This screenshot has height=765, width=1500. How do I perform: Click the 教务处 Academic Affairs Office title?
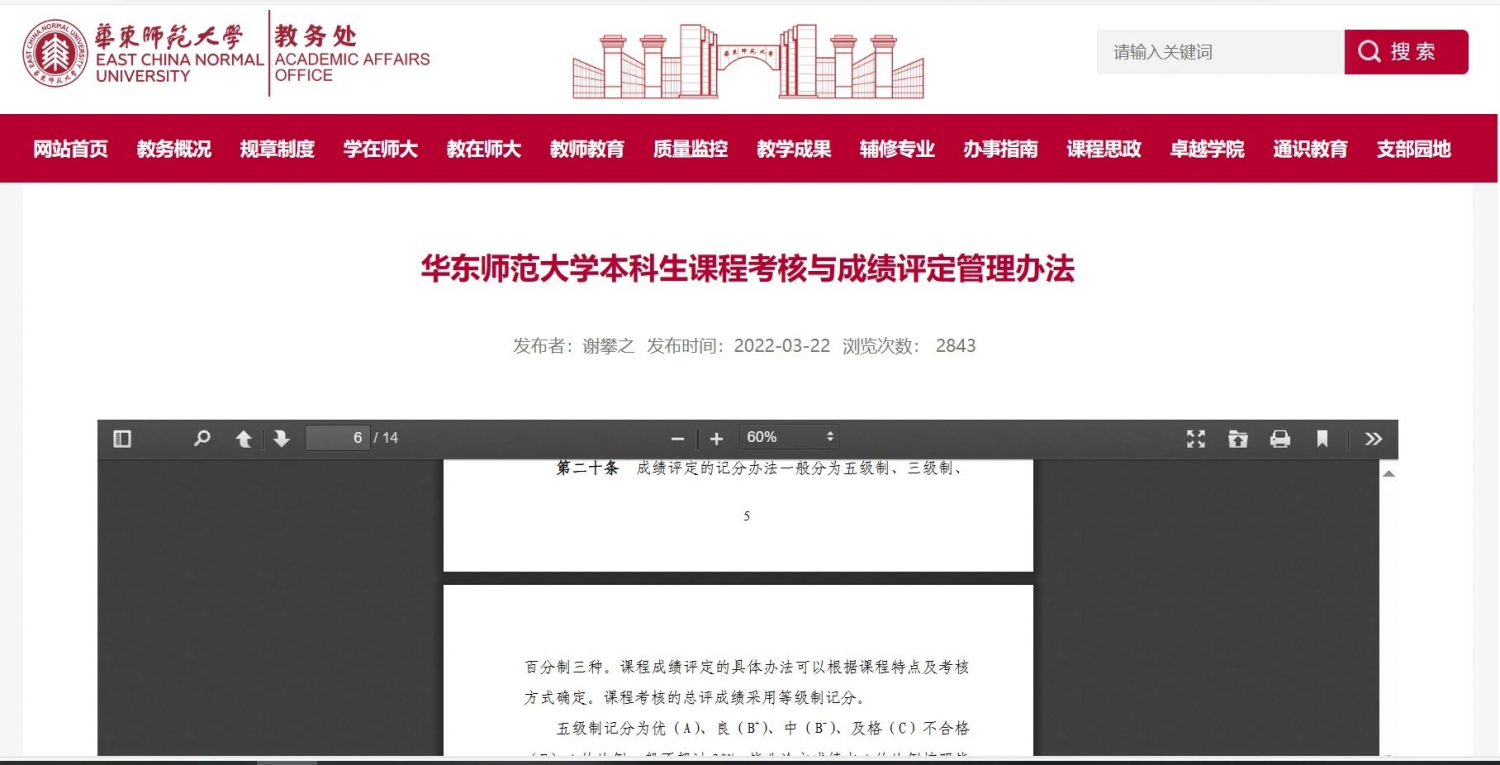point(352,54)
